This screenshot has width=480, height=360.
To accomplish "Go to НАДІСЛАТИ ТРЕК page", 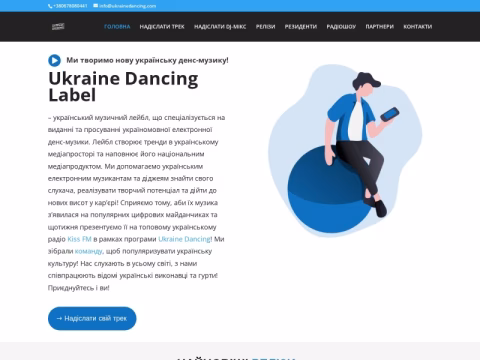I will click(x=162, y=27).
